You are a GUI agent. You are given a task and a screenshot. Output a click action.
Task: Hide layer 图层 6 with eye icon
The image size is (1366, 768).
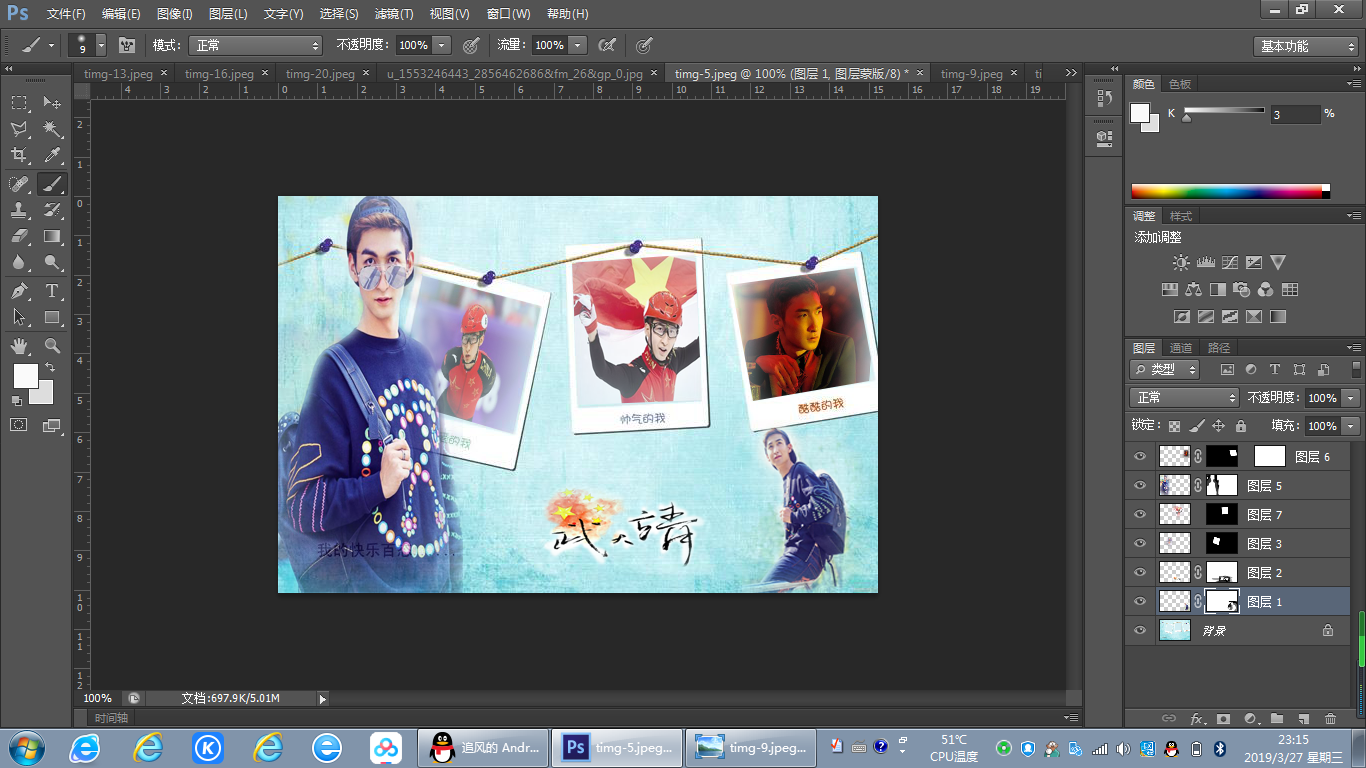click(1140, 456)
